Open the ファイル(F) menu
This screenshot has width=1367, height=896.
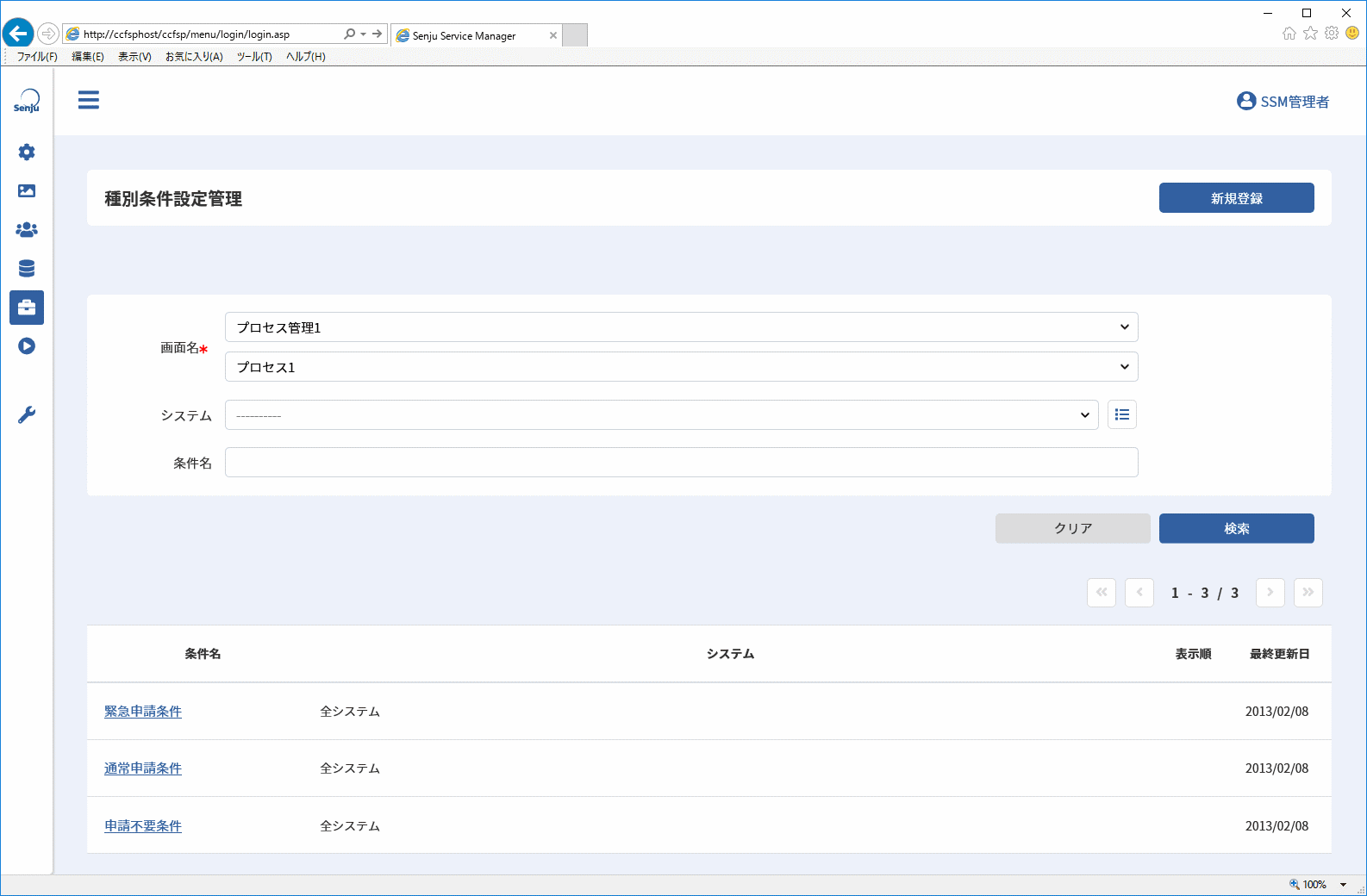37,57
